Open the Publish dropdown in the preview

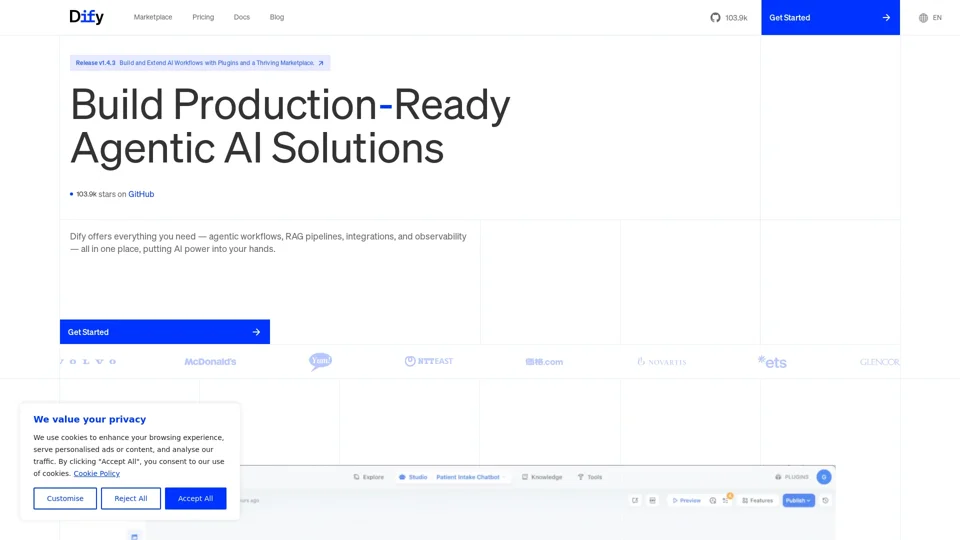pyautogui.click(x=798, y=500)
